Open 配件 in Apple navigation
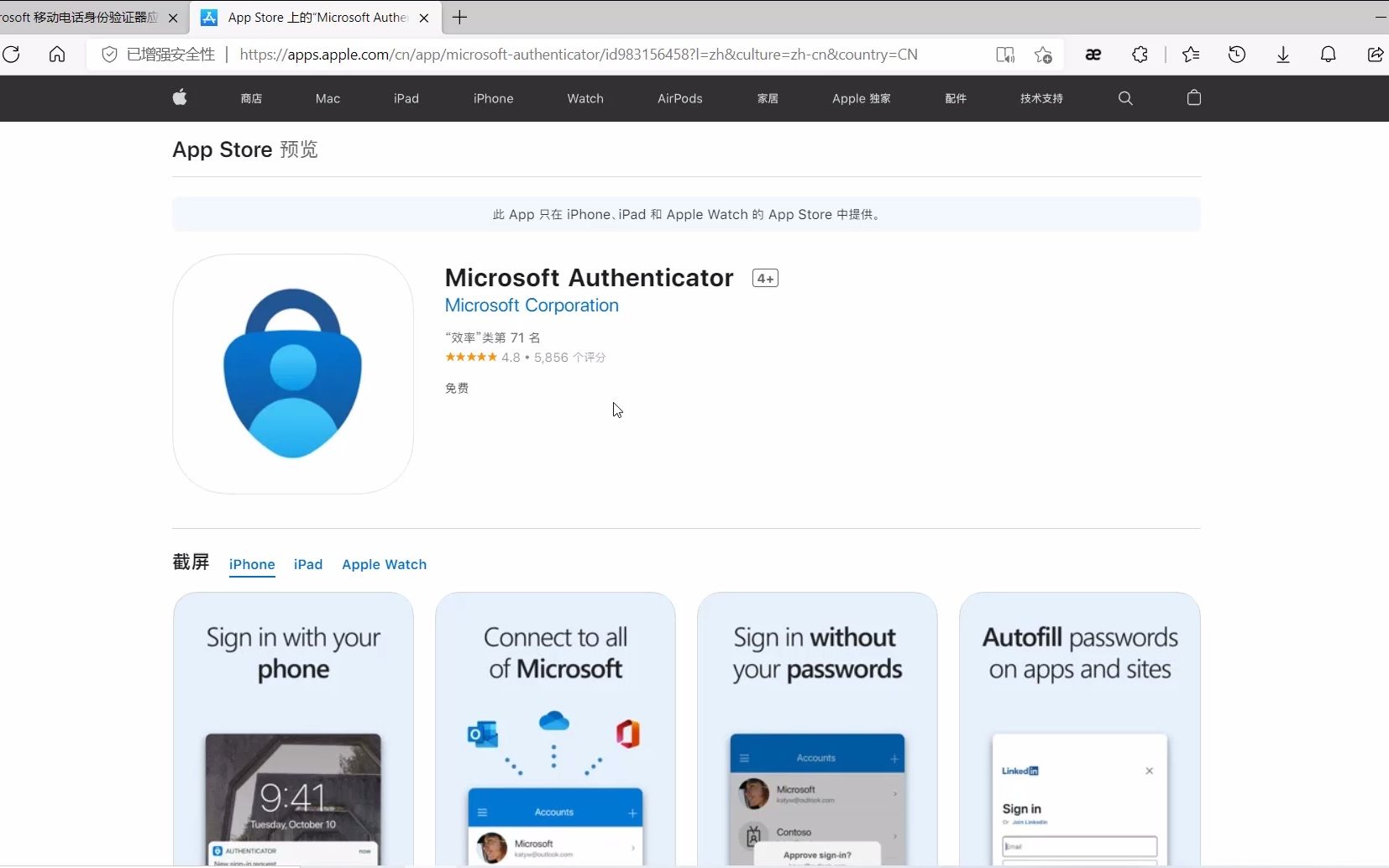The width and height of the screenshot is (1389, 868). pyautogui.click(x=956, y=98)
